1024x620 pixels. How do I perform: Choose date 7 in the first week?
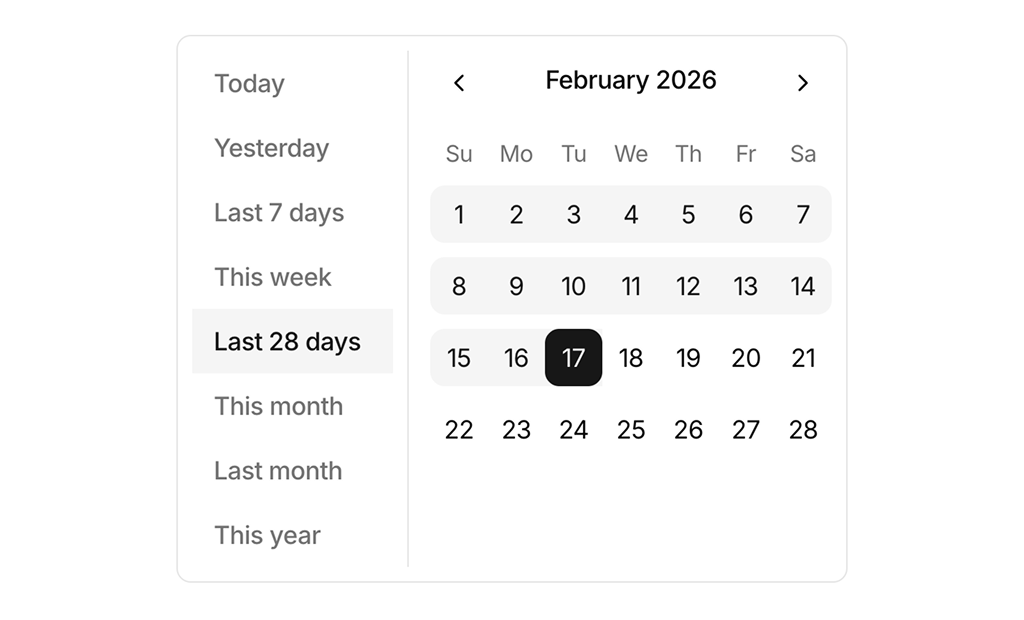pos(803,214)
